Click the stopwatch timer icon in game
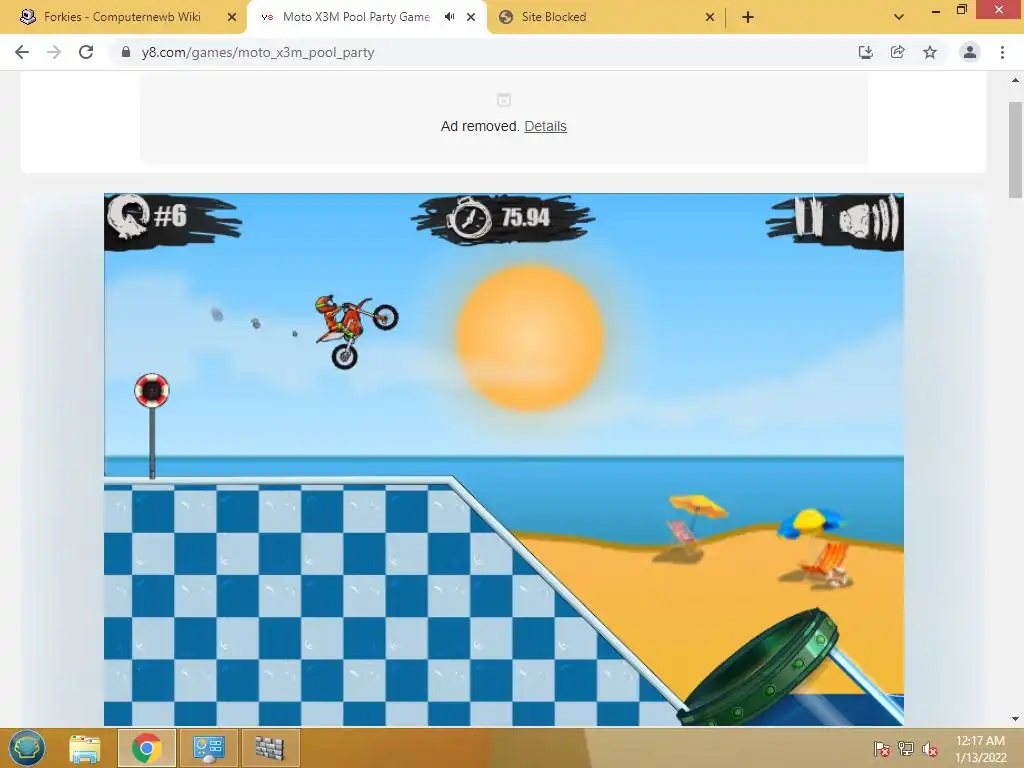The height and width of the screenshot is (768, 1024). click(468, 217)
